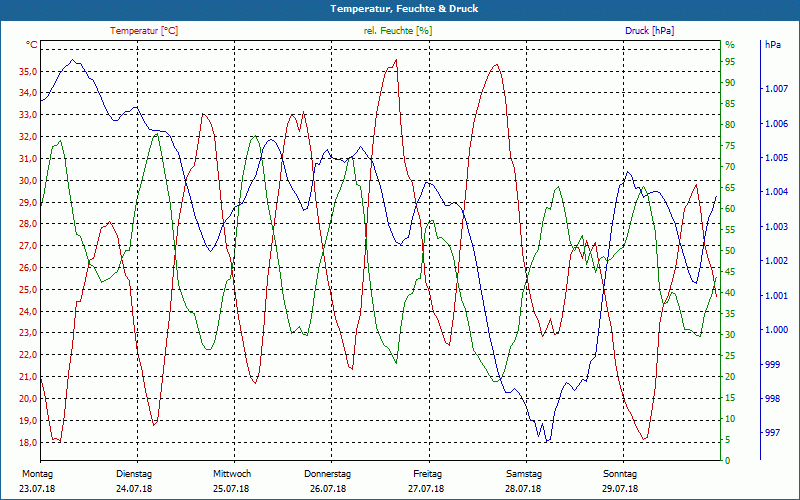
Task: Click temperature axis value '31,0'
Action: 28,159
